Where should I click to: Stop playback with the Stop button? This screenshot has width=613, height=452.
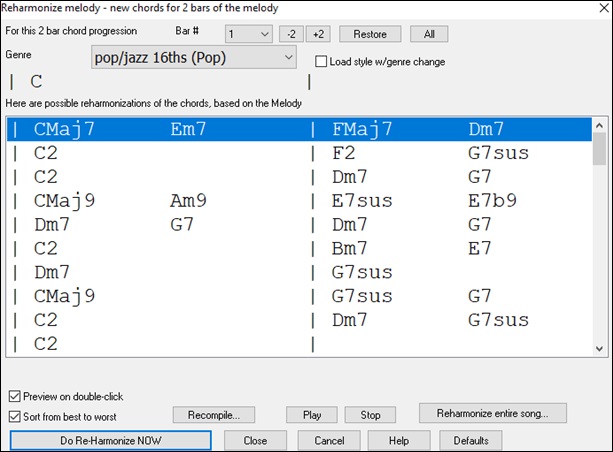(370, 415)
